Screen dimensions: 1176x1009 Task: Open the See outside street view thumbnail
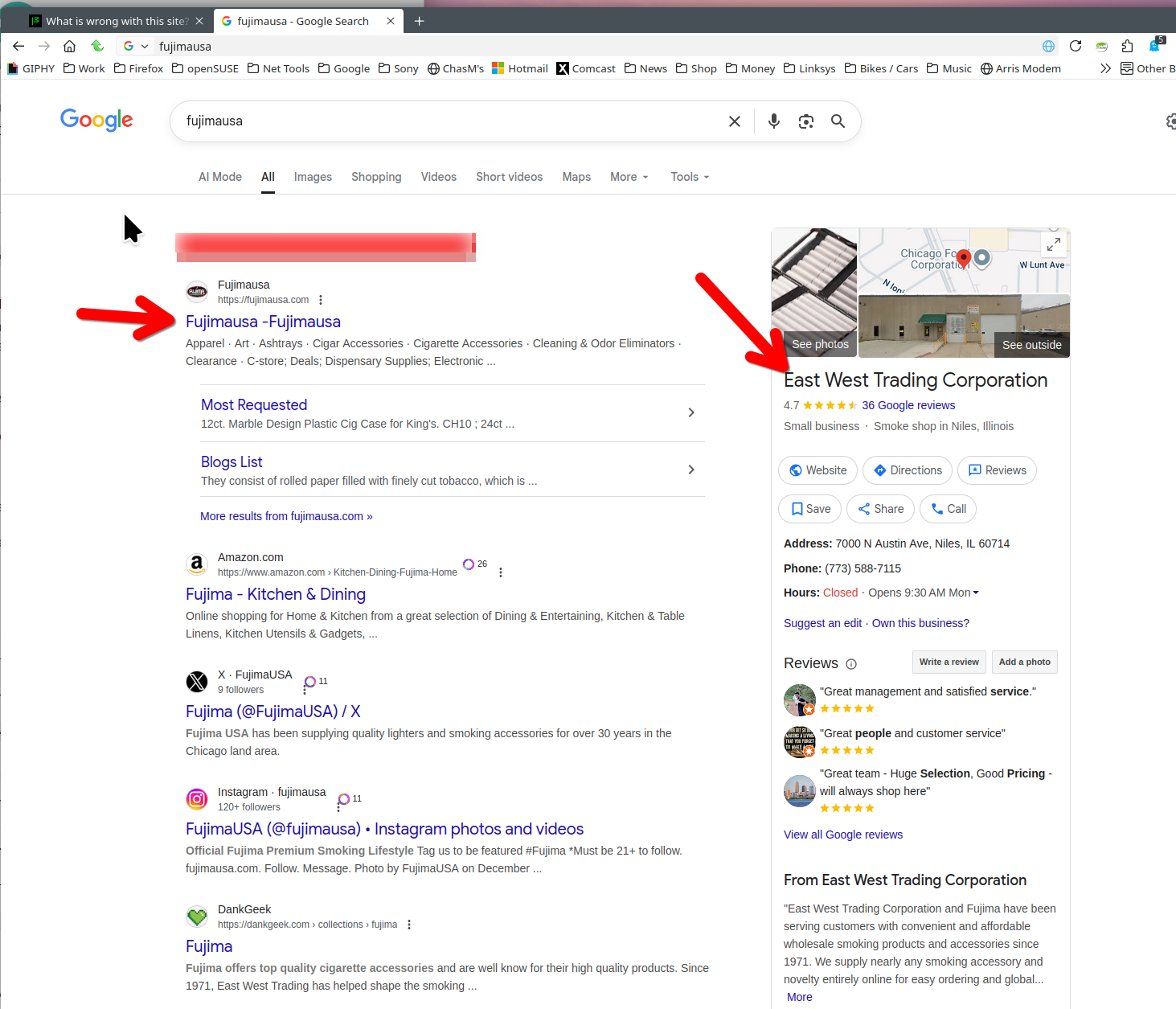click(965, 326)
